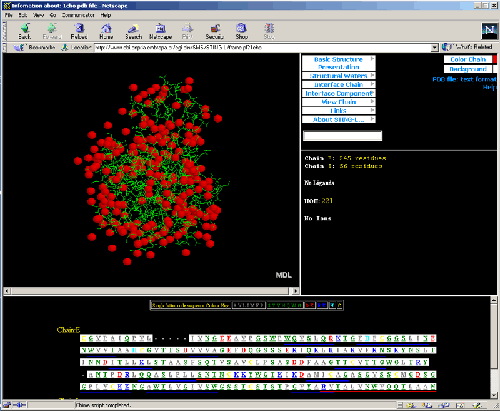Viewport: 500px width, 411px height.
Task: Open the Security toolbar icon
Action: coord(215,28)
